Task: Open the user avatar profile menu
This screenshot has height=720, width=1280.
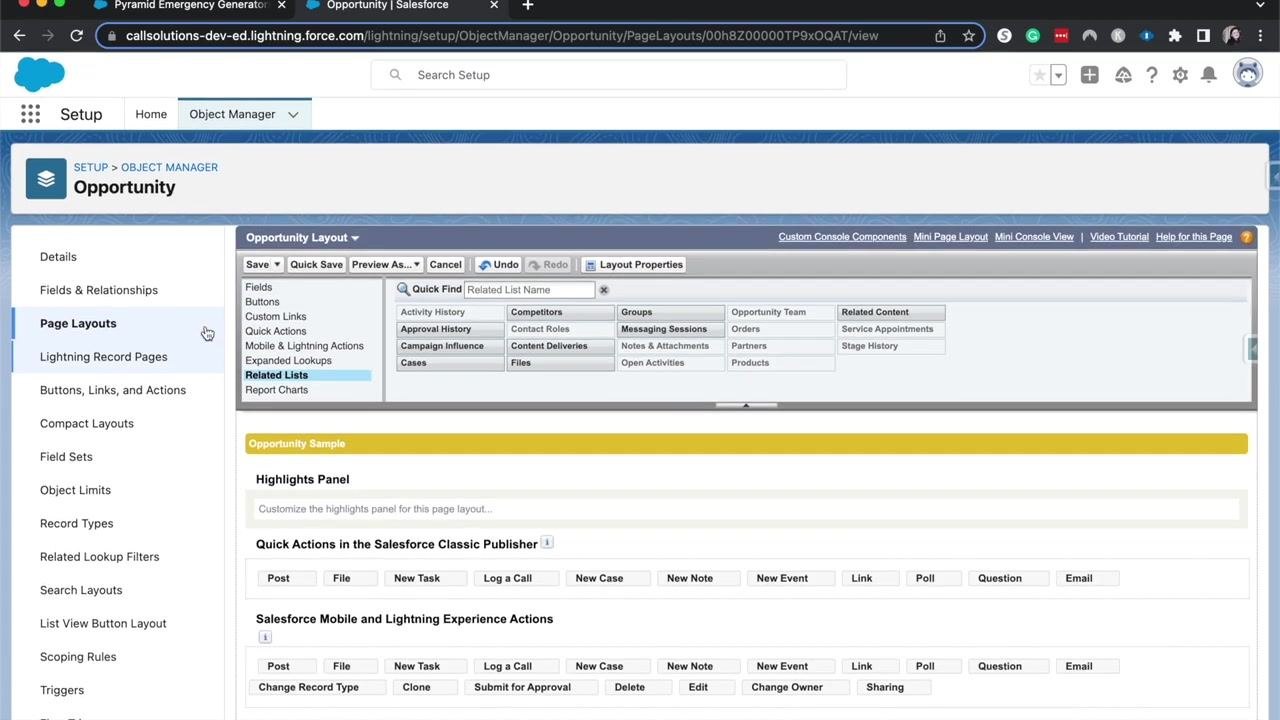Action: point(1247,74)
